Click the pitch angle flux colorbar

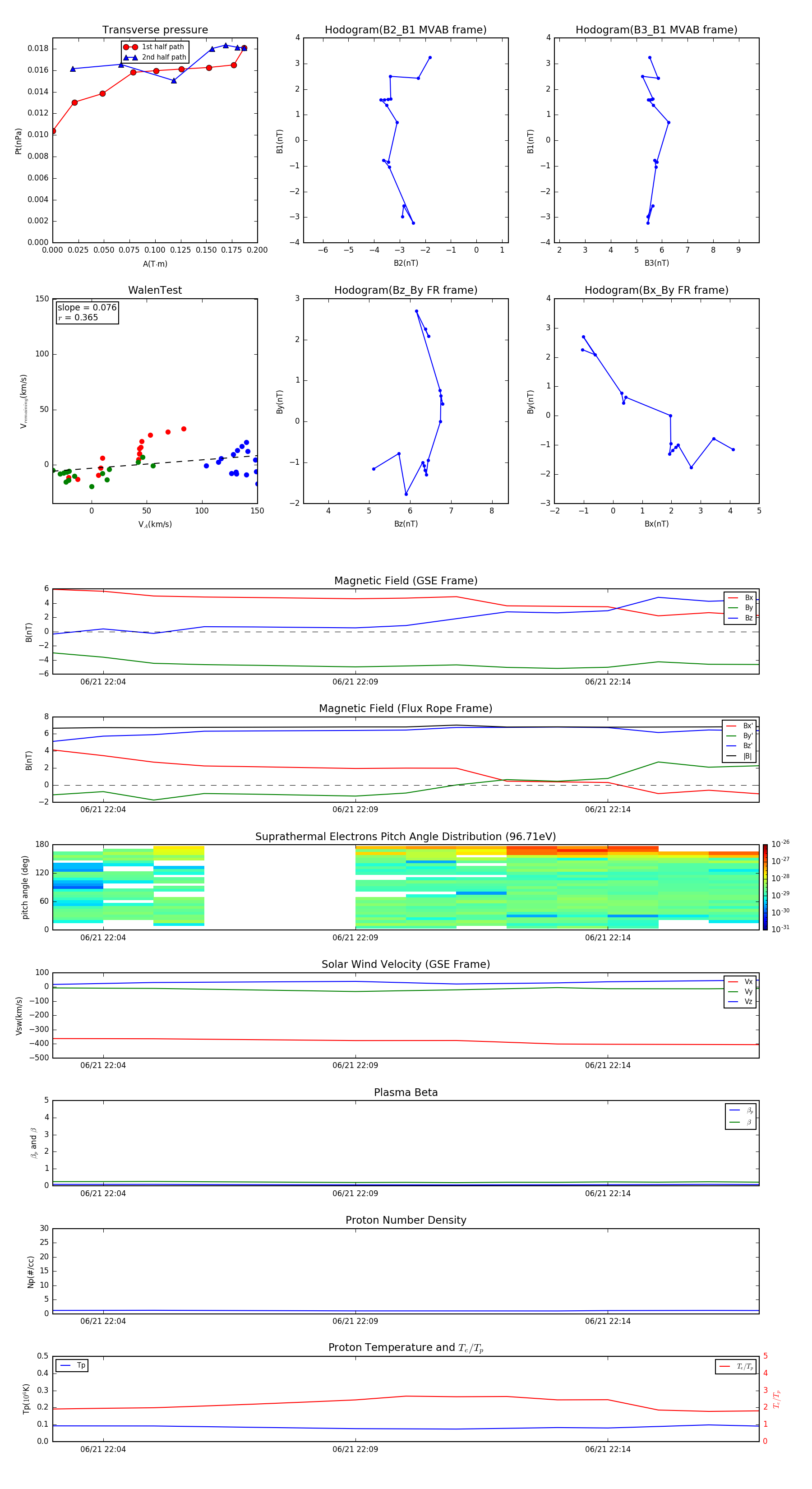click(x=765, y=887)
